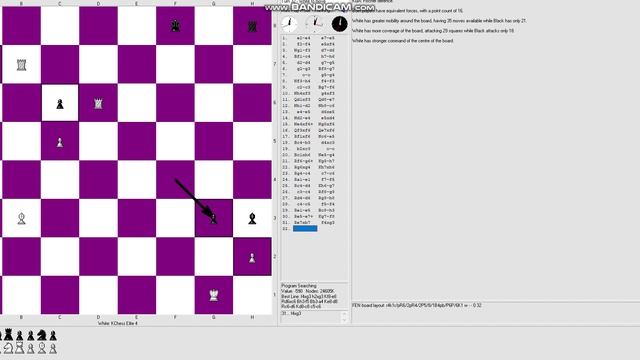Click the empty square g8
This screenshot has width=640, height=360.
[214, 25]
